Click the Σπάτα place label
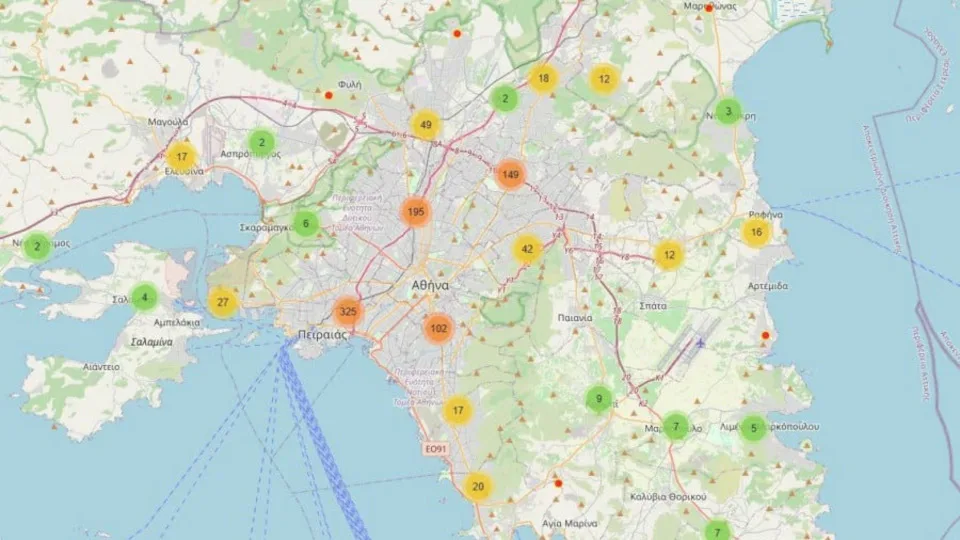The height and width of the screenshot is (540, 960). tap(653, 306)
